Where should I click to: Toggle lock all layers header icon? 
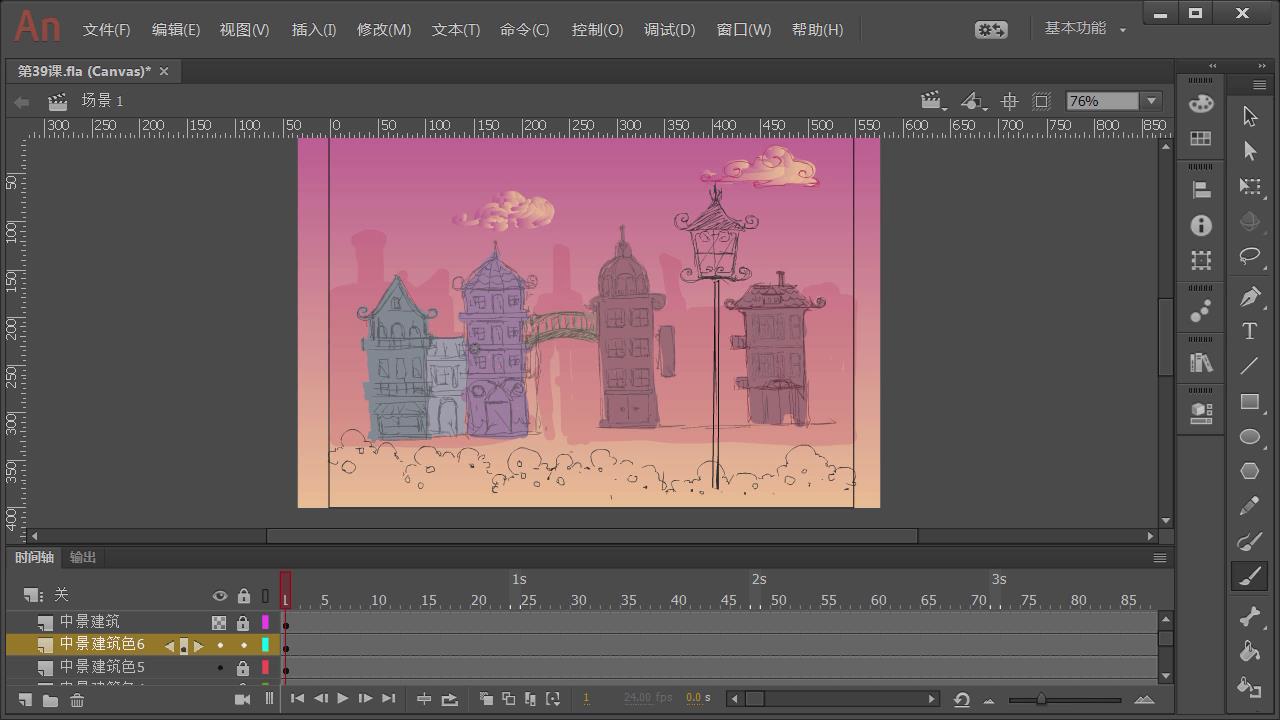click(x=243, y=596)
